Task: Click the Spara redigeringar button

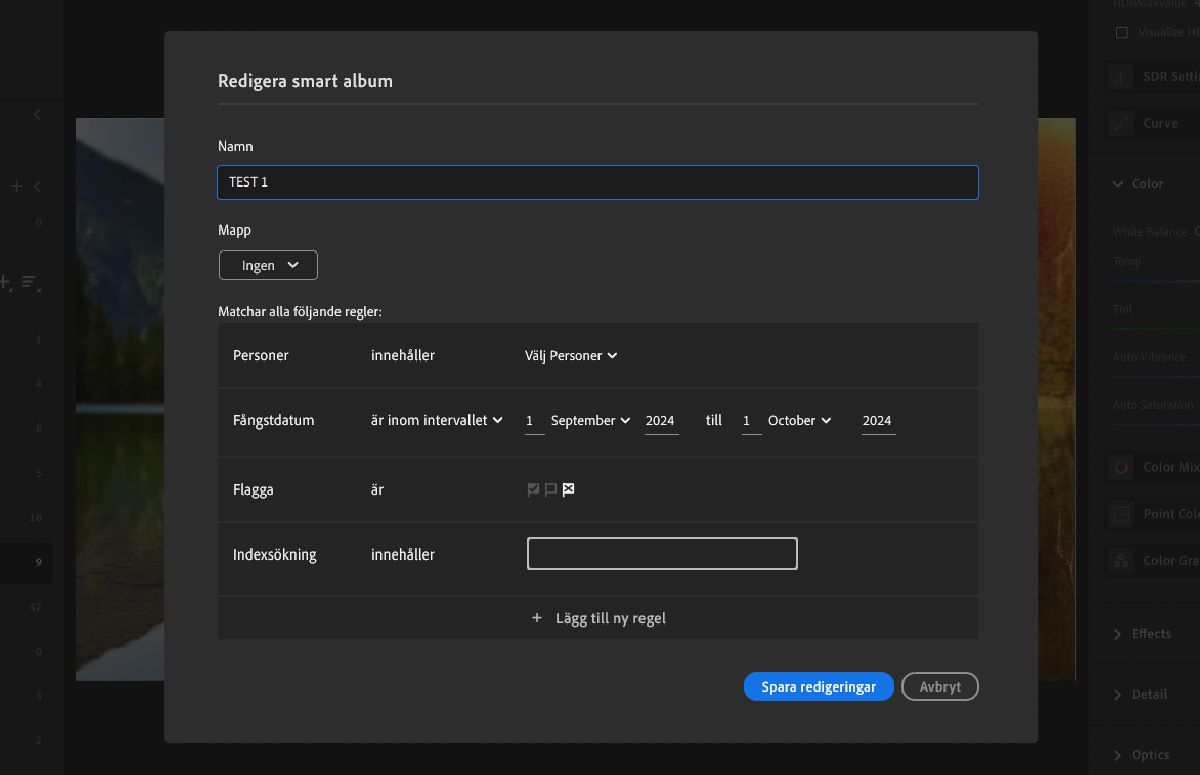Action: [x=818, y=686]
